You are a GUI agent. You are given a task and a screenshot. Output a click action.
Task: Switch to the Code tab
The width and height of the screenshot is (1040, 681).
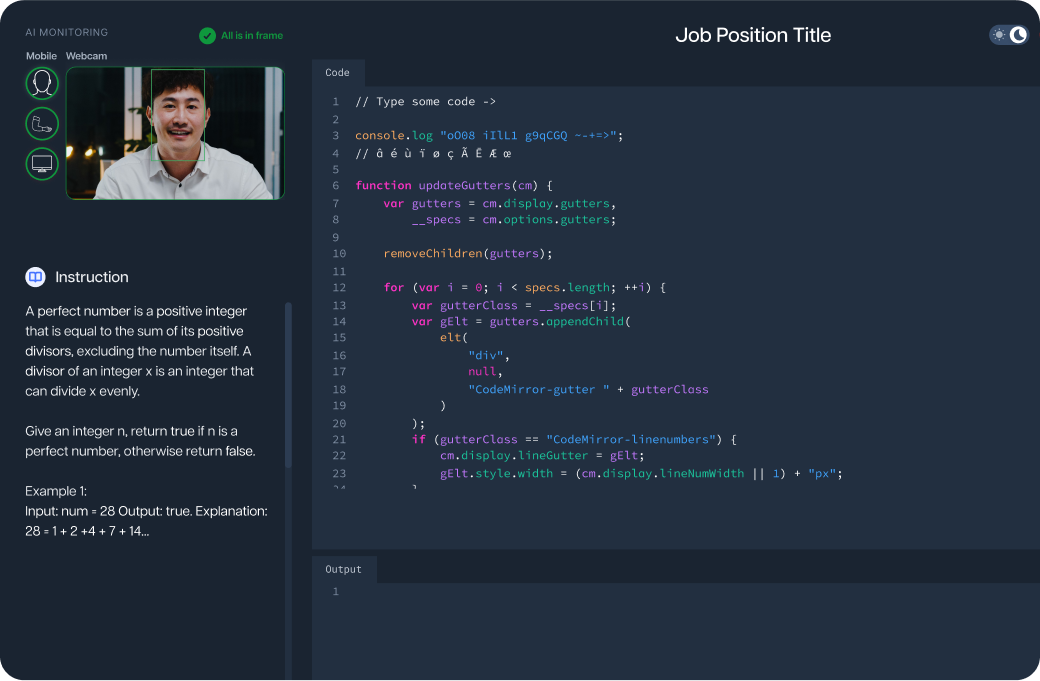338,73
